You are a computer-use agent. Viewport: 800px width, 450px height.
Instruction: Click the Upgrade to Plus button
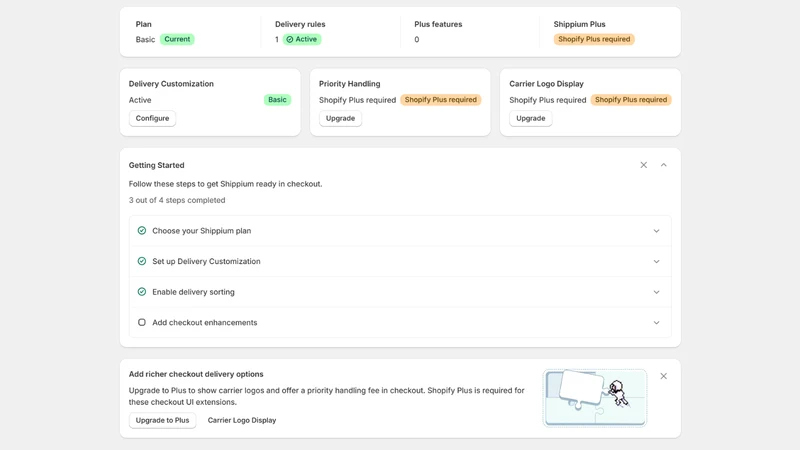[162, 420]
